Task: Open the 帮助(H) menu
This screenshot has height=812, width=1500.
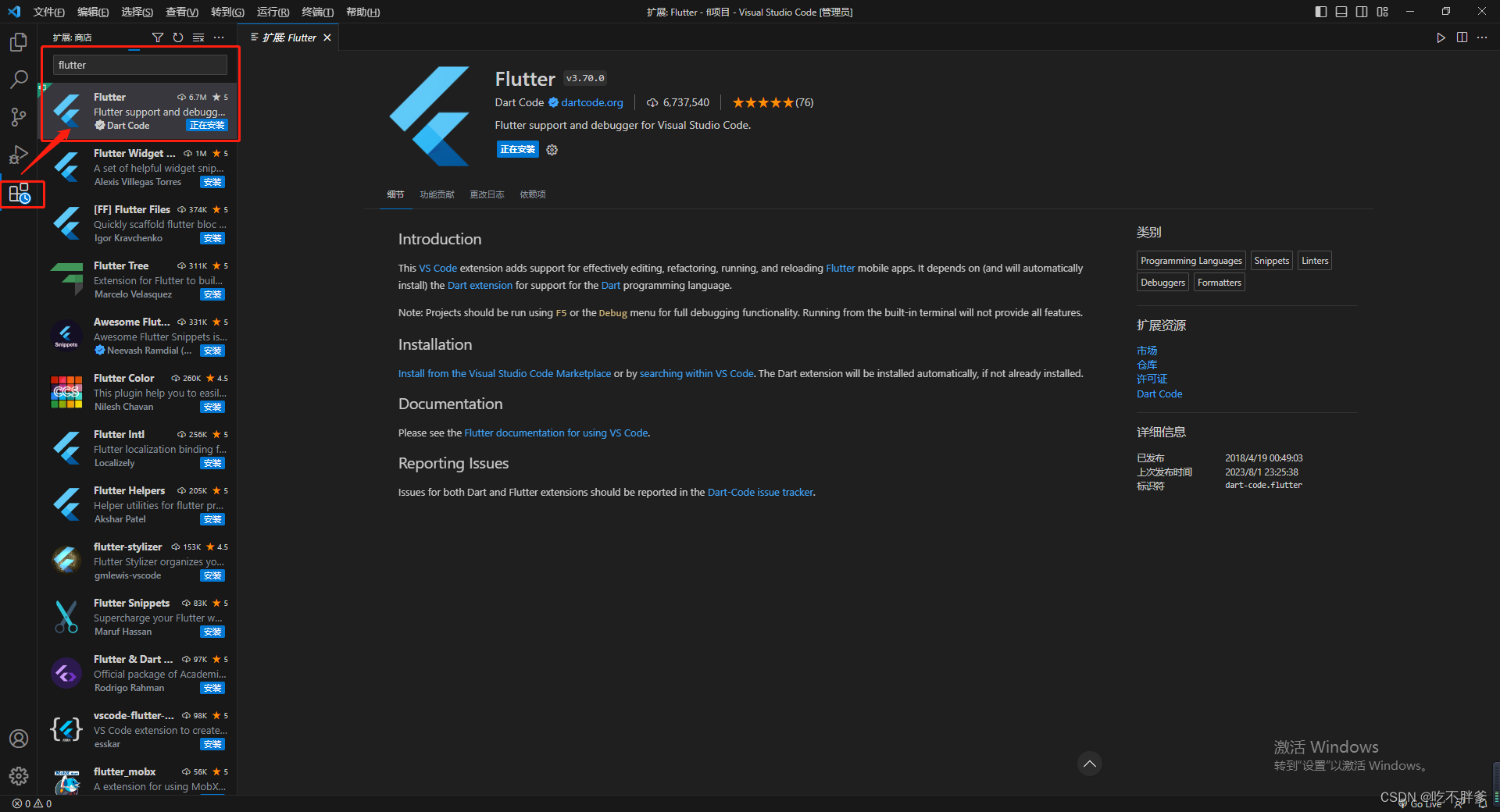Action: 363,12
